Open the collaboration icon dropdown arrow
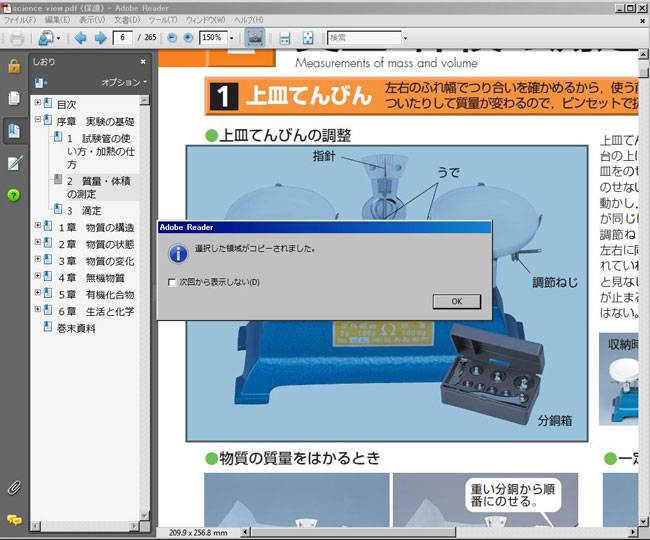Screen dimensions: 650x540 click(58, 39)
